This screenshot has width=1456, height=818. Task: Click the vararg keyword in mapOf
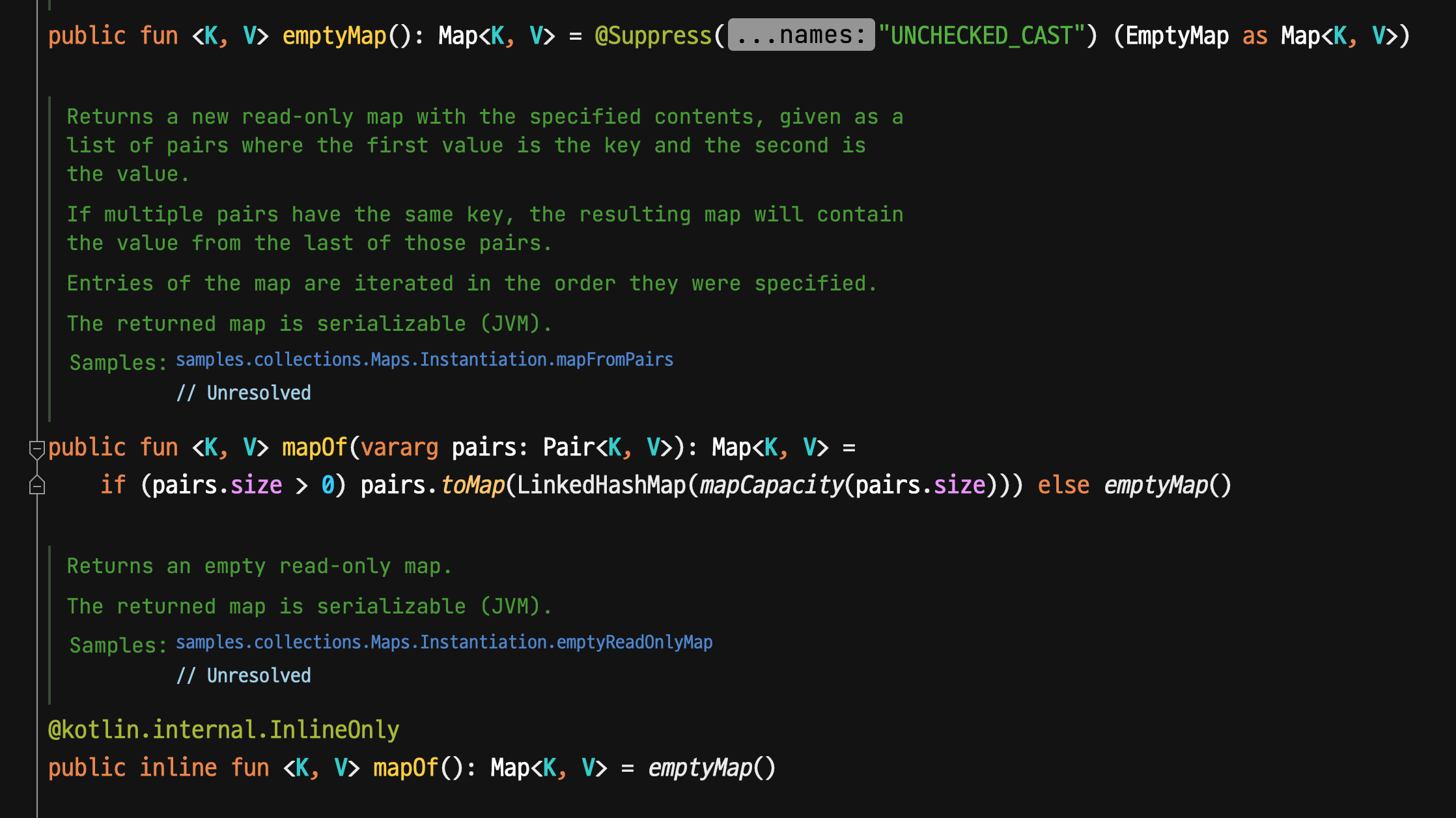399,447
